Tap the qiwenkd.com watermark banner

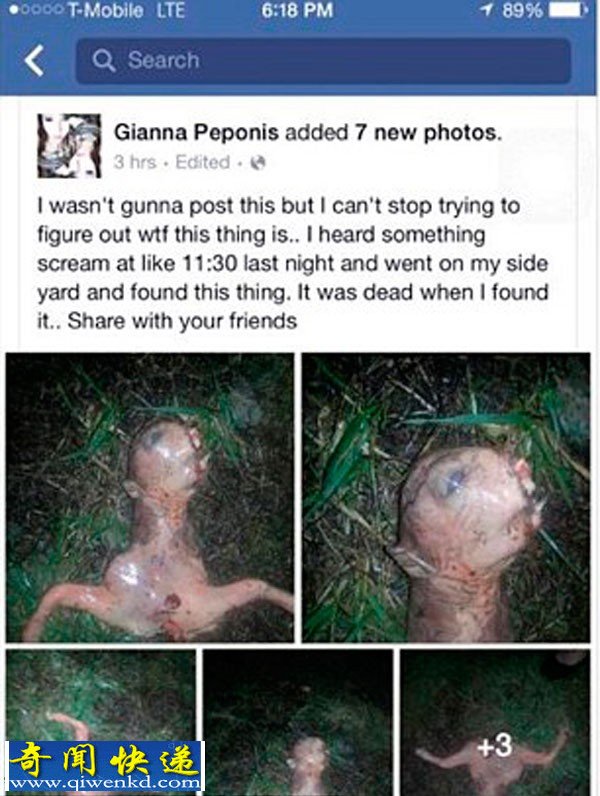pyautogui.click(x=105, y=766)
